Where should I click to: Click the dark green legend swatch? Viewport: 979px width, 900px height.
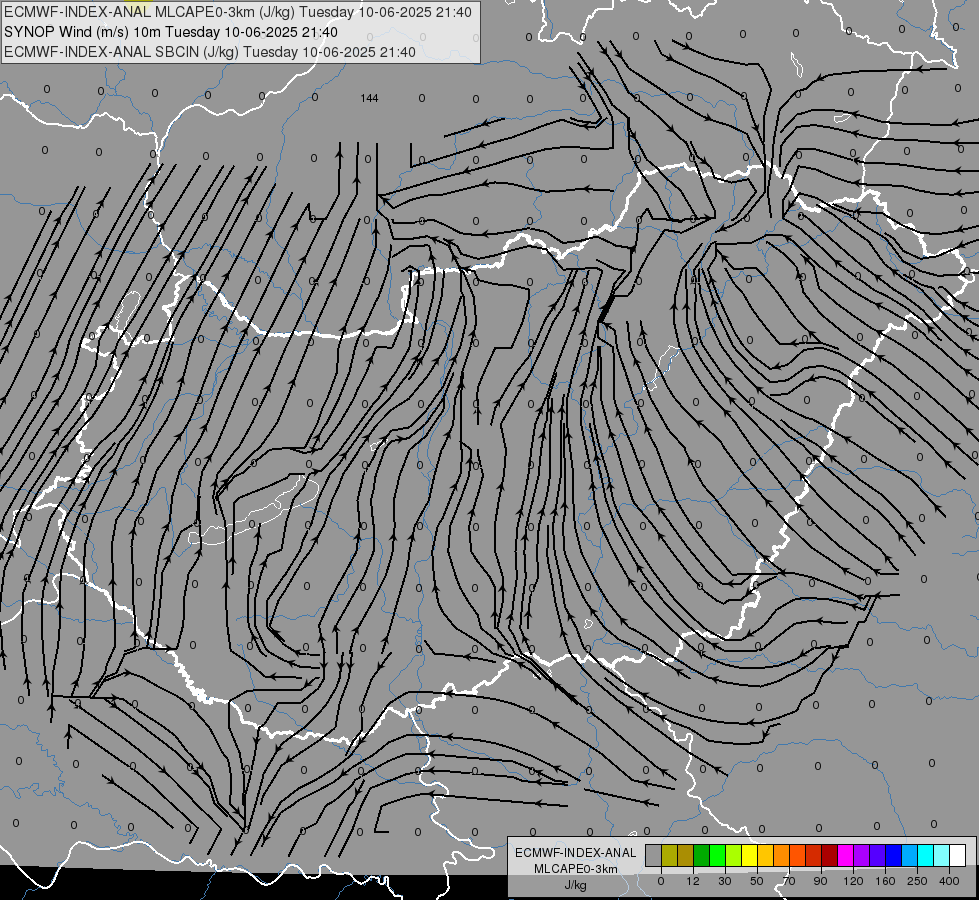coord(702,855)
